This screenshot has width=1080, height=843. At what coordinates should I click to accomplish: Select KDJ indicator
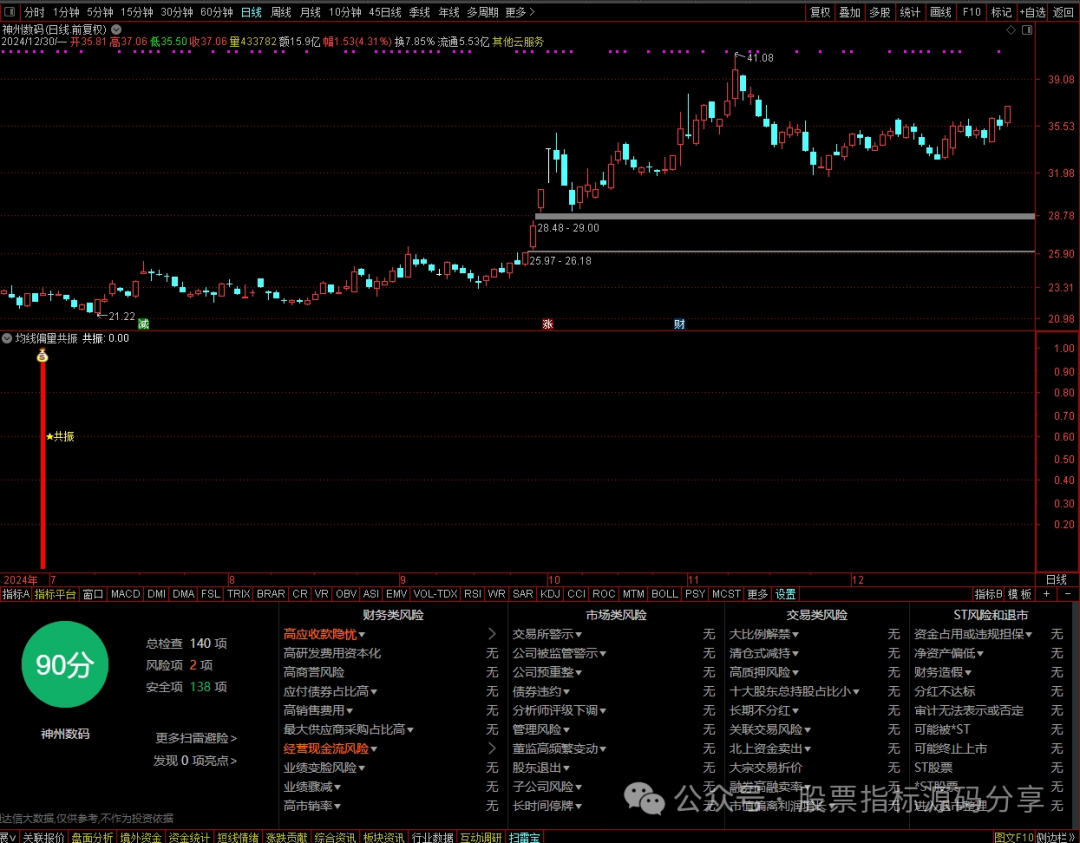[x=550, y=594]
